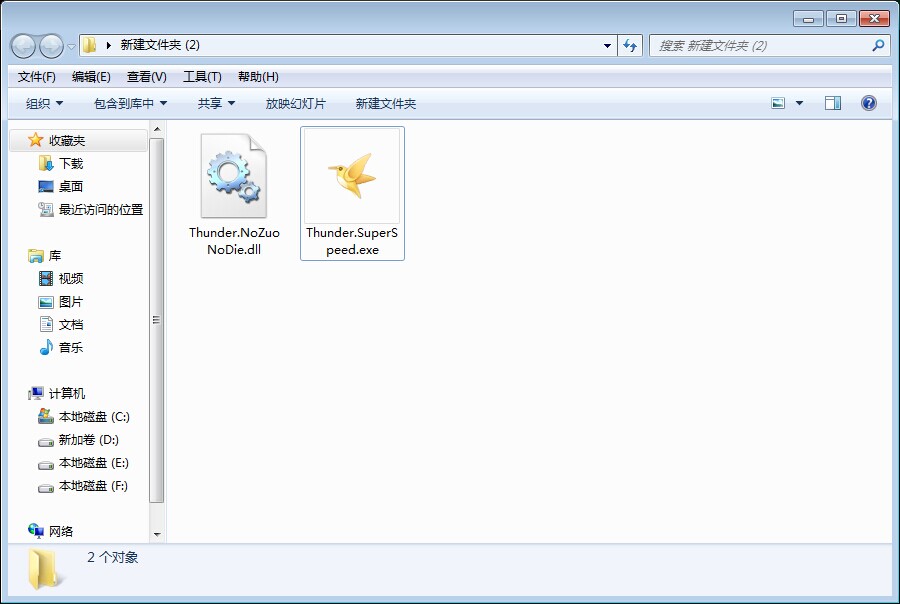The image size is (900, 604).
Task: Click the 桌面 monitor icon
Action: (x=46, y=187)
